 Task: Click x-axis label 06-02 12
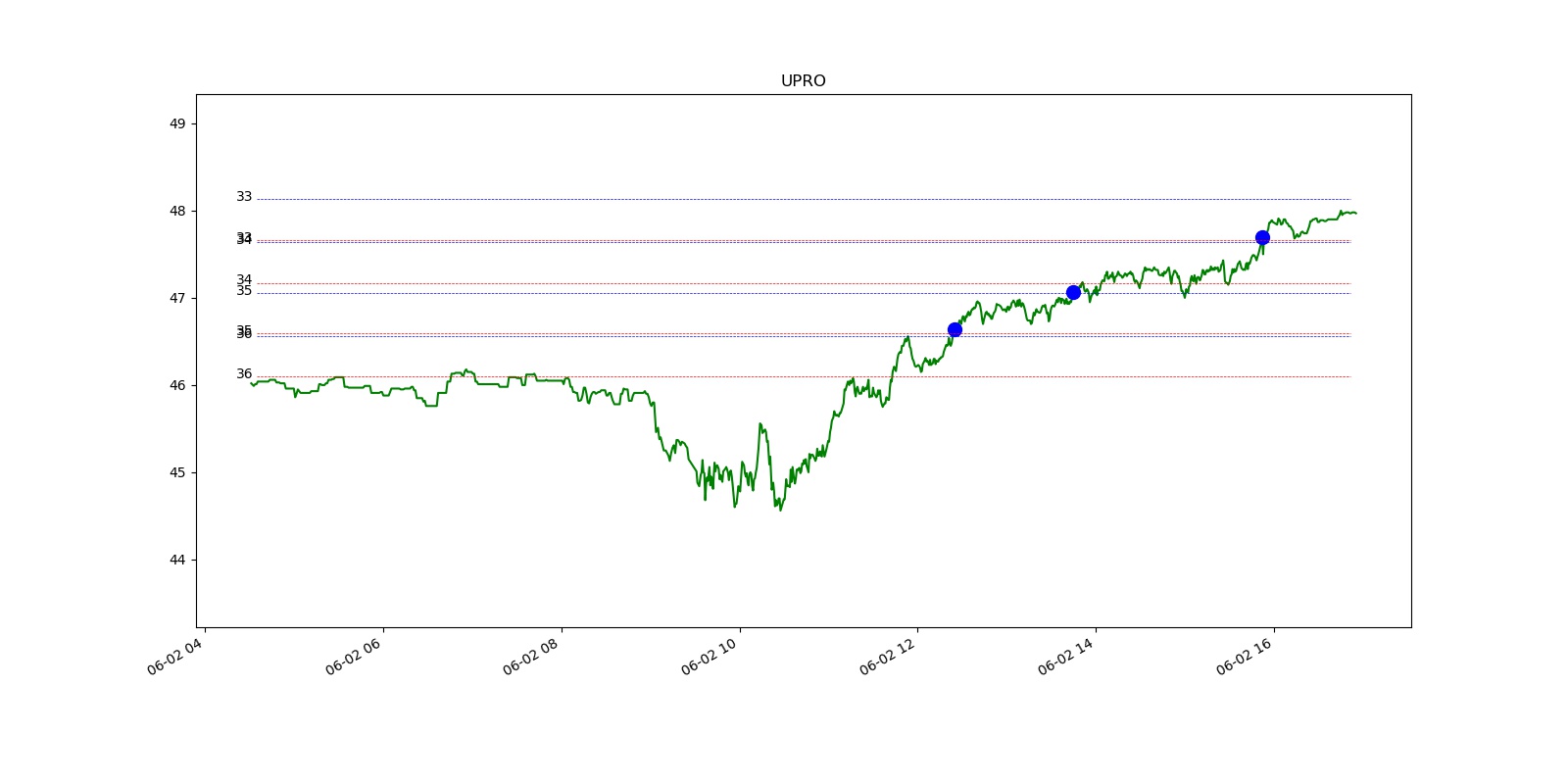coord(888,656)
